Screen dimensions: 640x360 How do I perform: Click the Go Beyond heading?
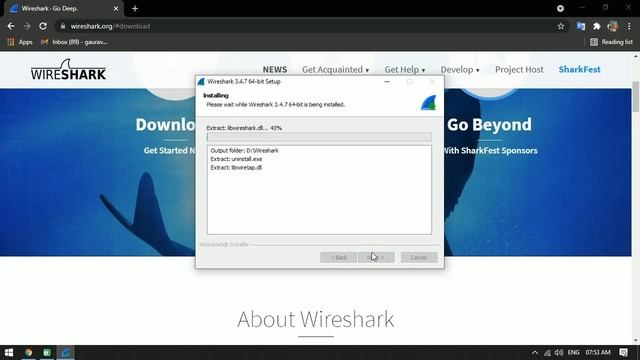point(489,124)
